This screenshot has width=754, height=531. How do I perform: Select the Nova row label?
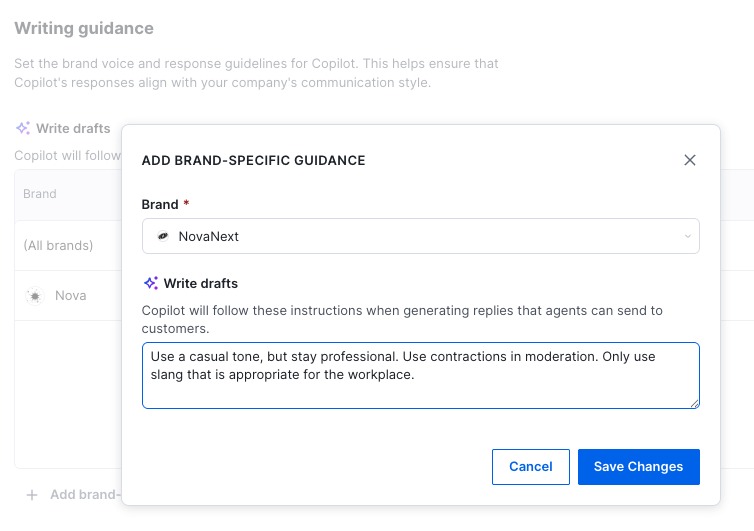click(70, 296)
